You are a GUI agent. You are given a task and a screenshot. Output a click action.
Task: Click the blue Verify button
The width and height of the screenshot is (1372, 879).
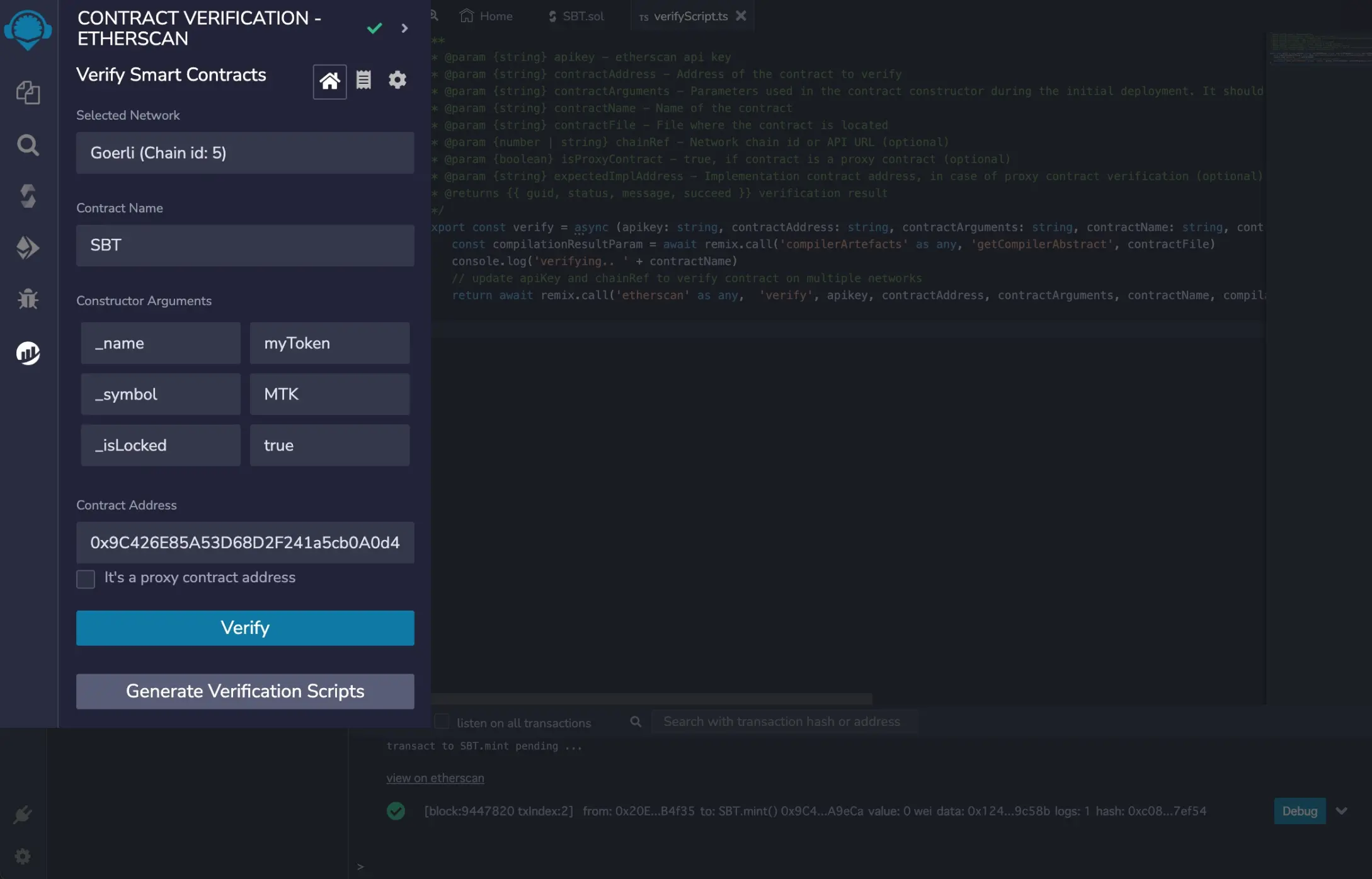pyautogui.click(x=245, y=628)
